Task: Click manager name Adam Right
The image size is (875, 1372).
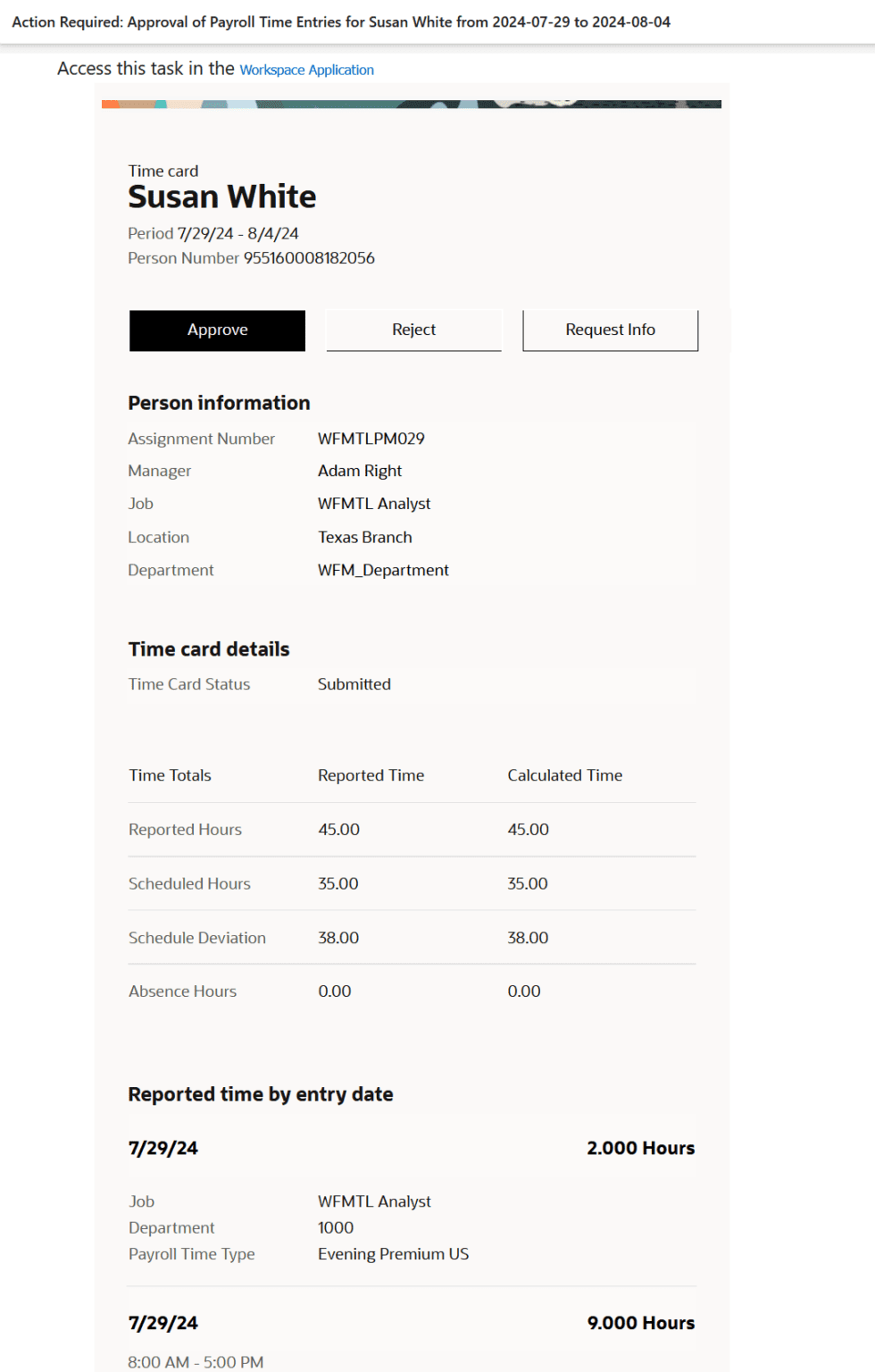Action: pos(359,471)
